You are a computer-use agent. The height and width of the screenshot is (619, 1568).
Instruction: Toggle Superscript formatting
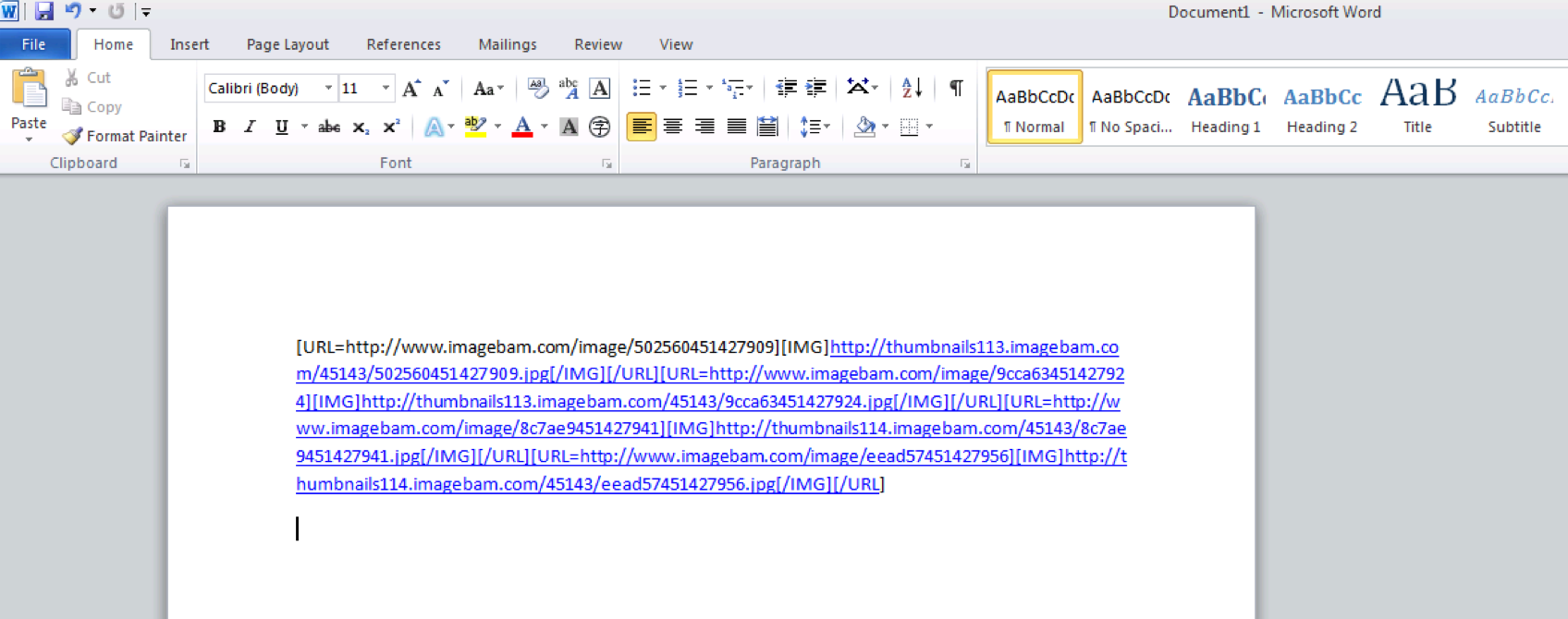click(x=391, y=127)
